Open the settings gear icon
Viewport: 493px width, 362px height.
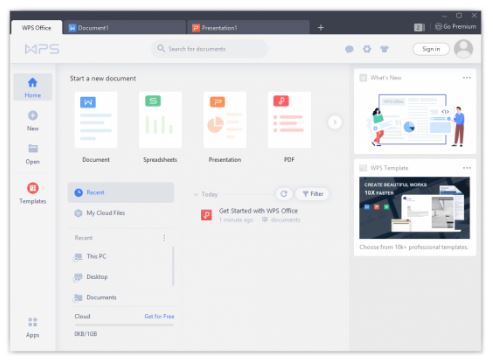coord(367,49)
